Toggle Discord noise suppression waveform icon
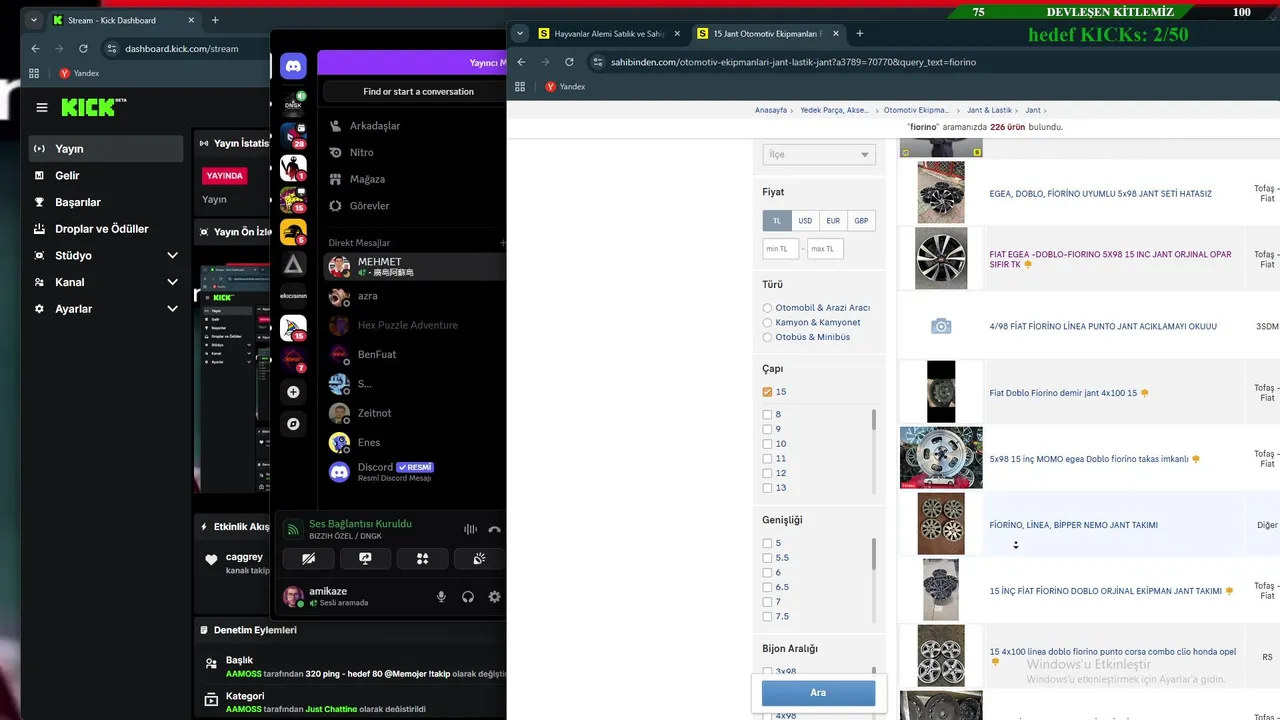This screenshot has width=1280, height=720. pyautogui.click(x=470, y=530)
